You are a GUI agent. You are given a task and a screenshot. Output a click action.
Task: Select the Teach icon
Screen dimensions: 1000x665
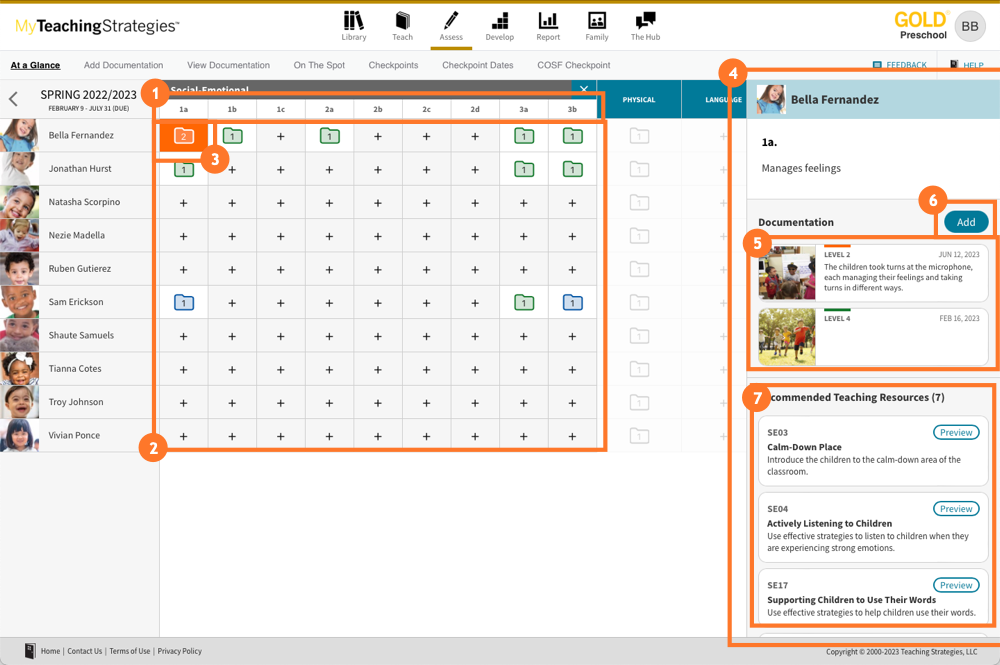402,26
